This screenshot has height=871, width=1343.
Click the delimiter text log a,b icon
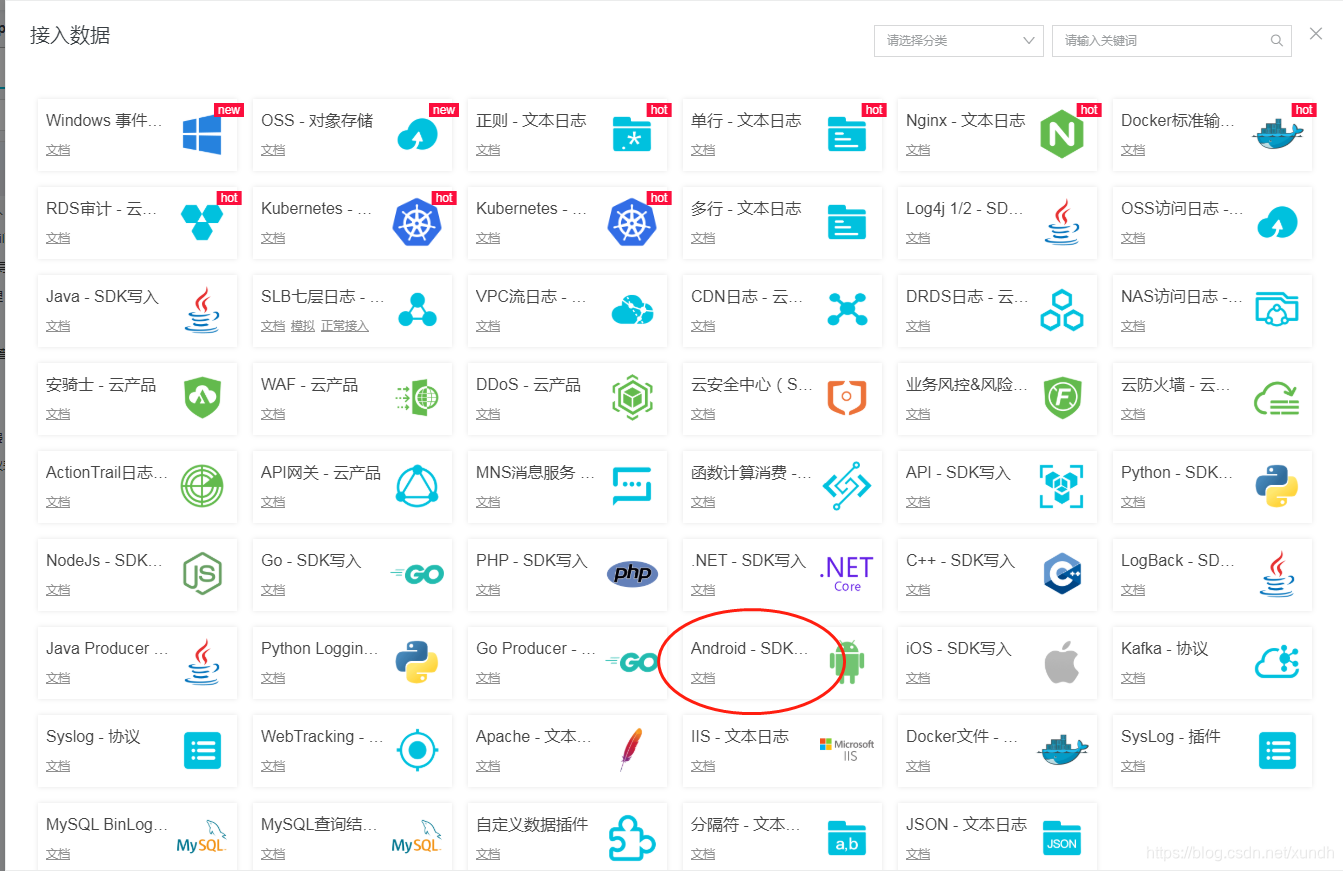(847, 838)
